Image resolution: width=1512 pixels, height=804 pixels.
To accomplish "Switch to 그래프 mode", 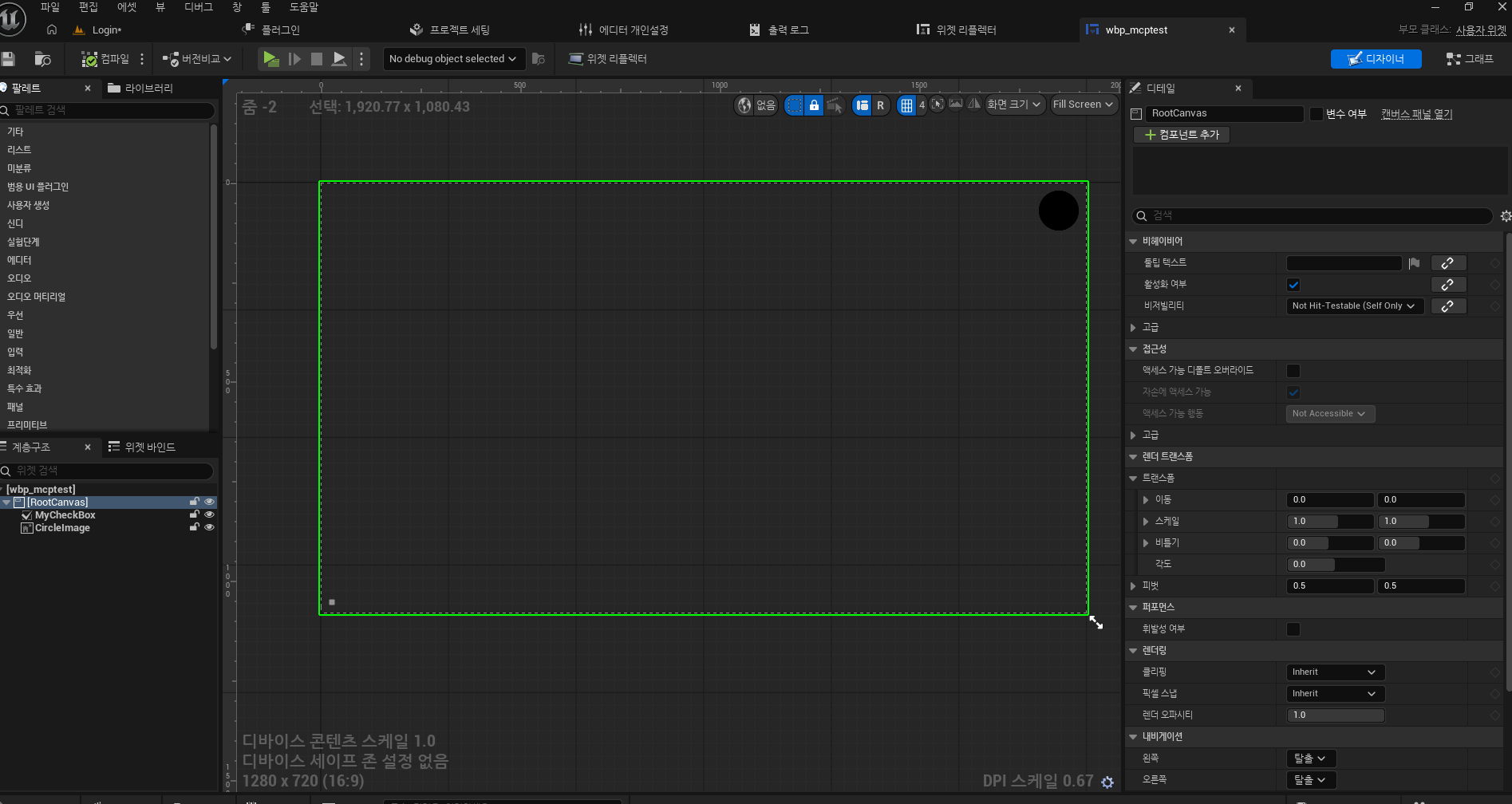I will (1470, 59).
